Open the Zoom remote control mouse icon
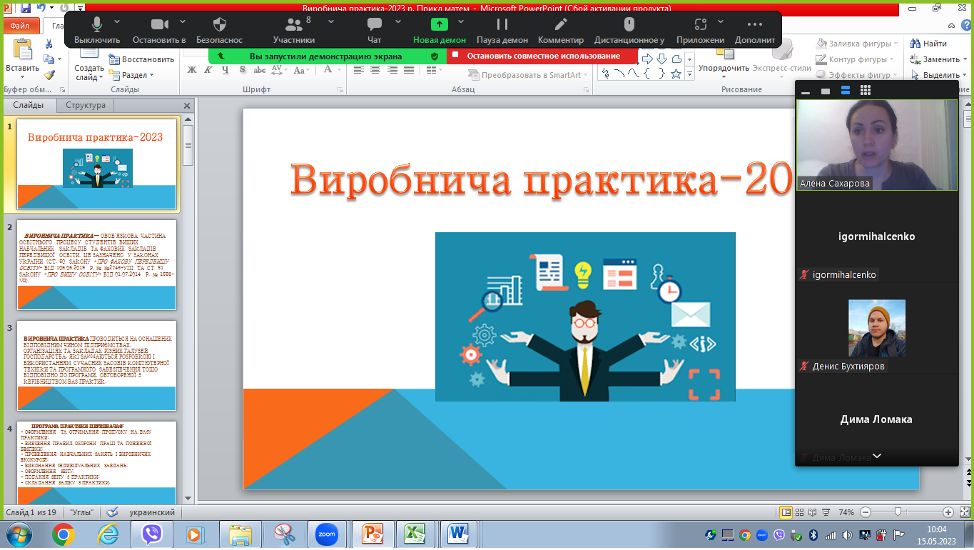 [x=629, y=26]
